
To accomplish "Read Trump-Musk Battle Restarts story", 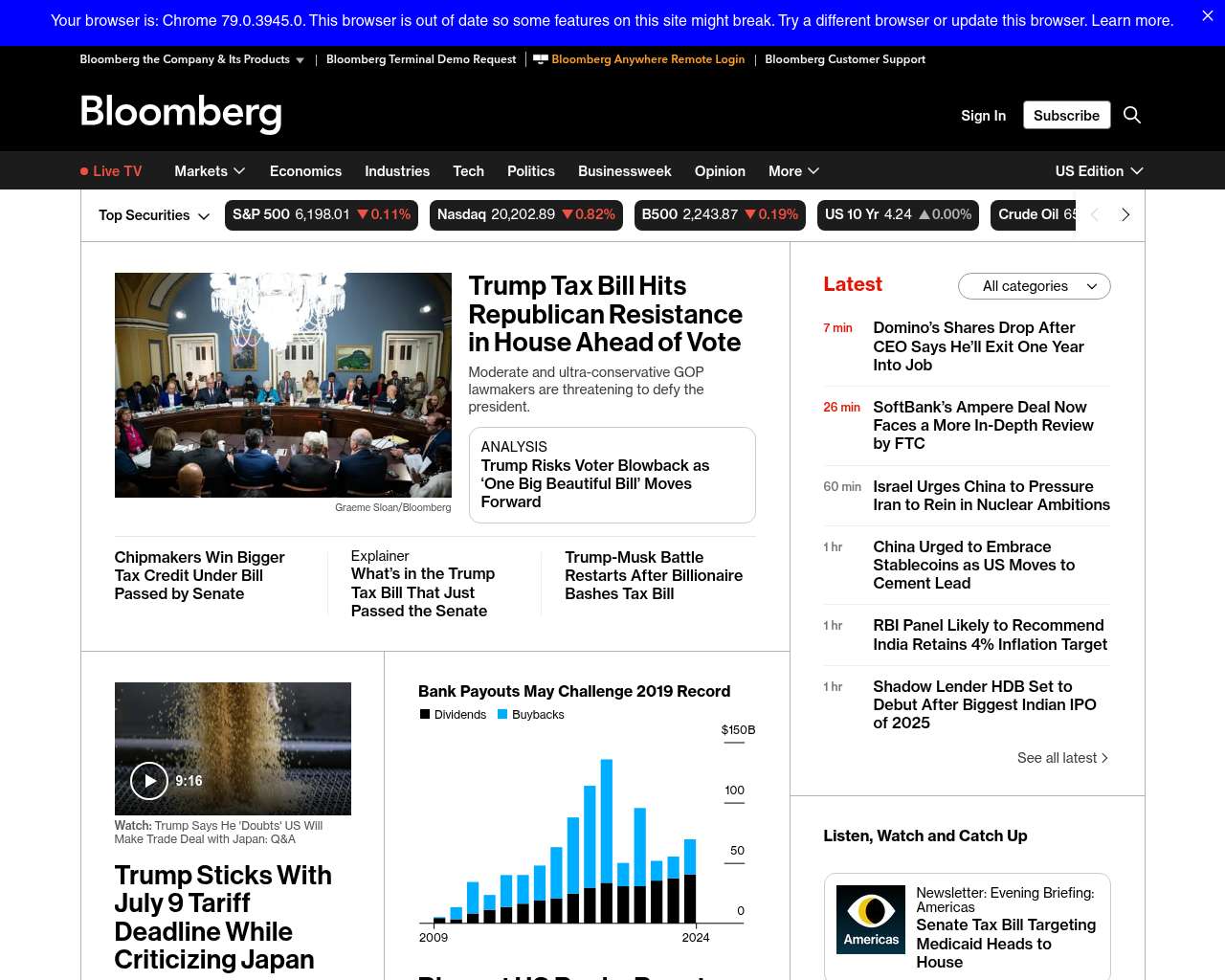I will [654, 576].
